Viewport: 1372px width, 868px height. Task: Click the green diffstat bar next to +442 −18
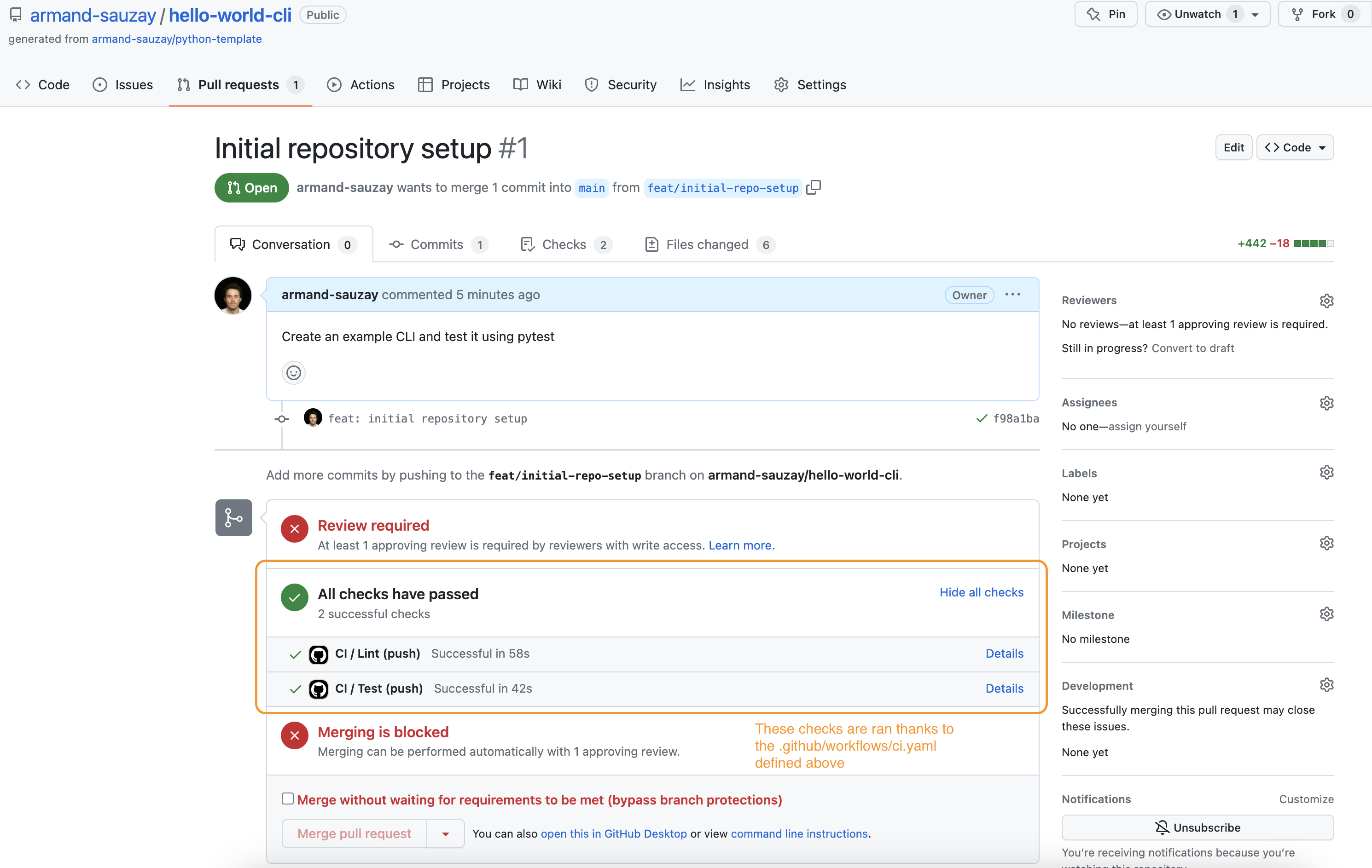1314,243
